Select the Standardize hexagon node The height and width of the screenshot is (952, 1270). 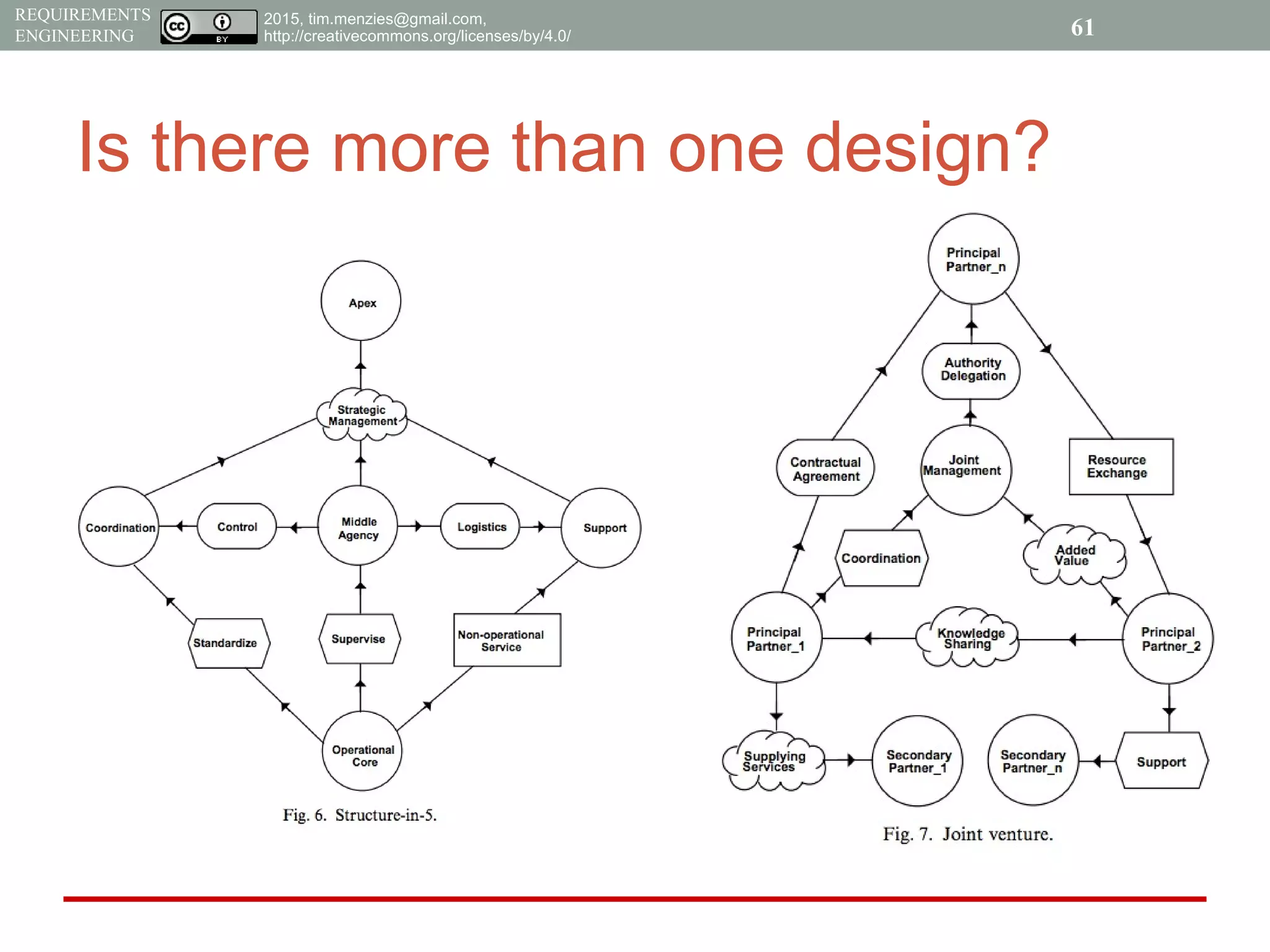(229, 643)
